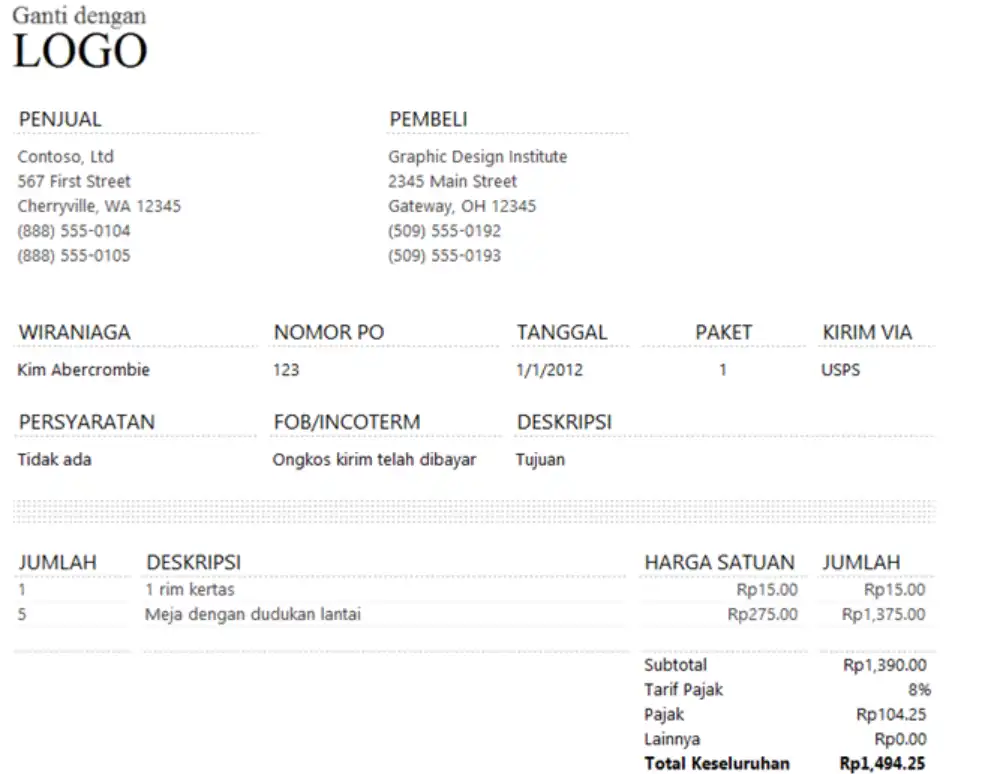
Task: Select the seller name Contoso, Ltd
Action: 65,156
